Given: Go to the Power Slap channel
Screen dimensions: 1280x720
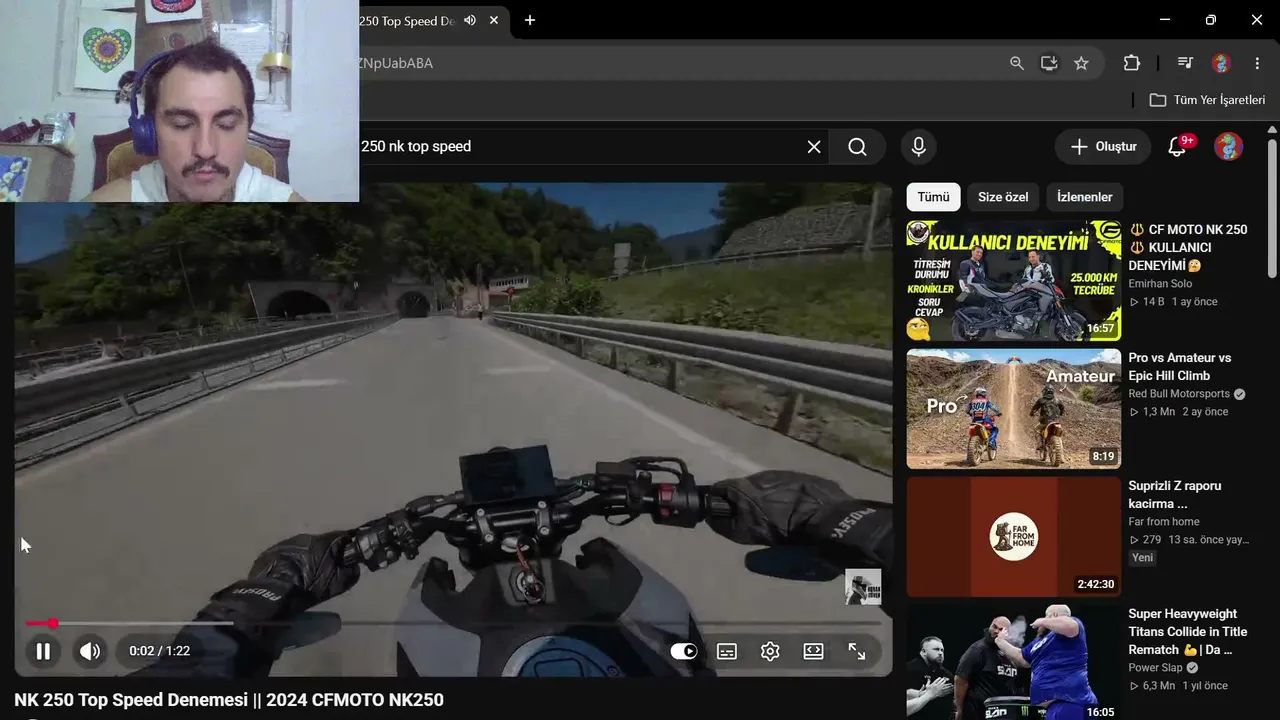Looking at the screenshot, I should point(1157,668).
